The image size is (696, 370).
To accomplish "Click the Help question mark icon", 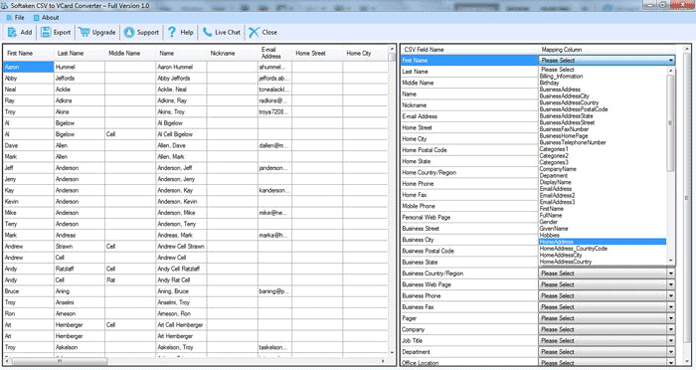I will 172,32.
